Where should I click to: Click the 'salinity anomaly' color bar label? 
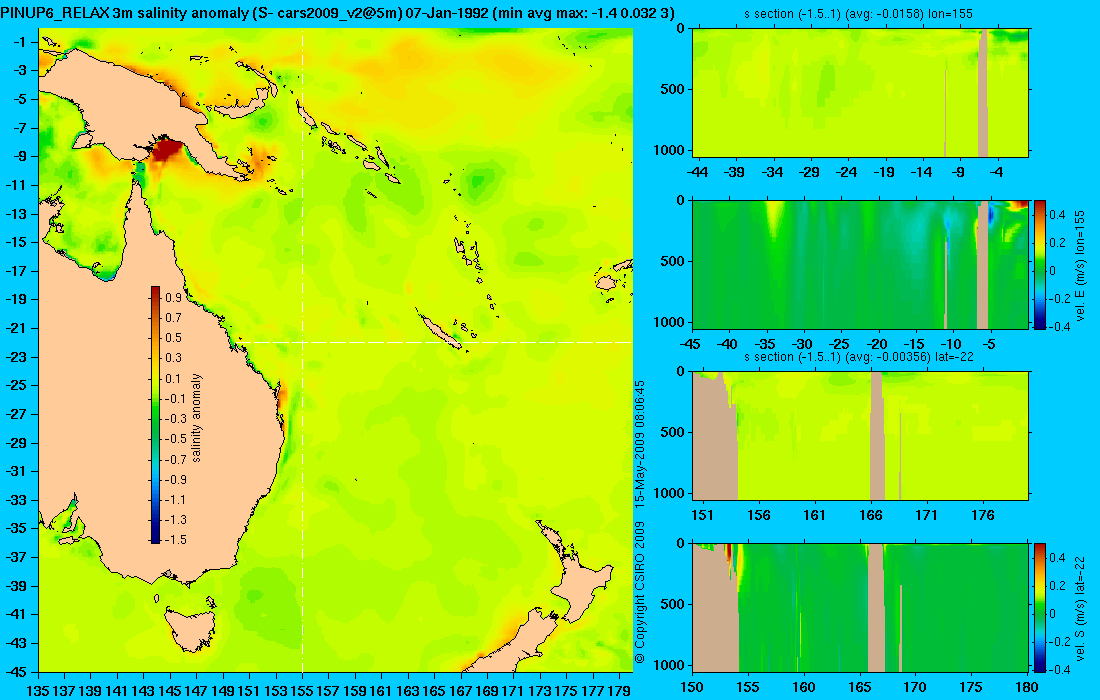coord(196,417)
